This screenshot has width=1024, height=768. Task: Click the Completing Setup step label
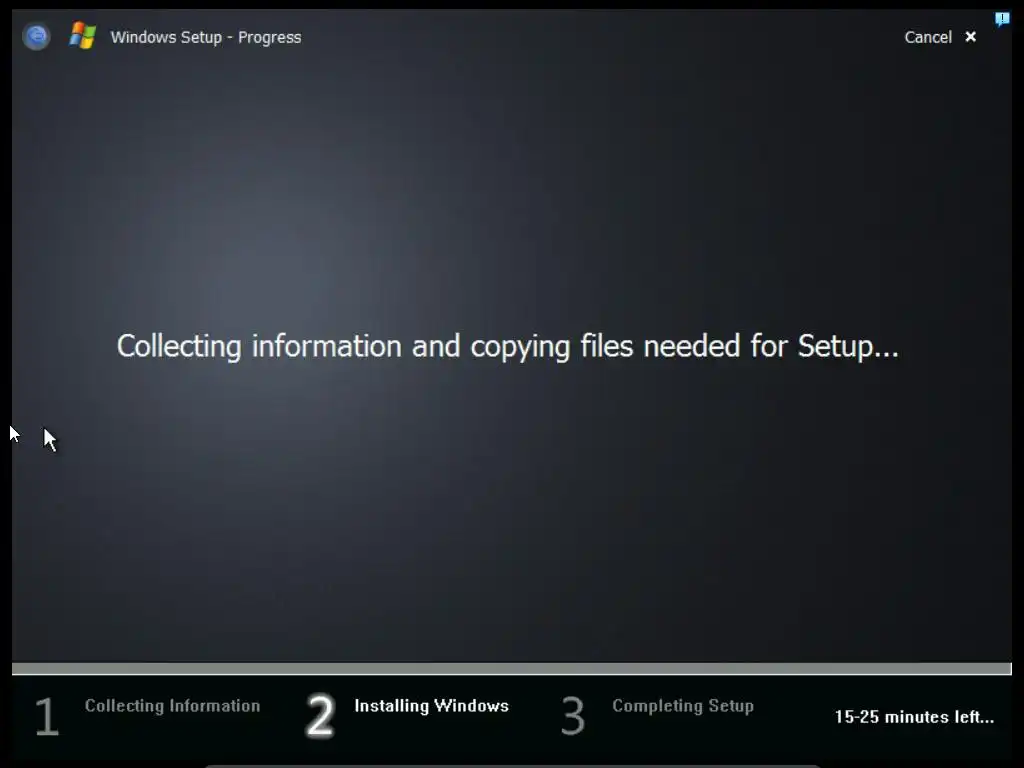[683, 706]
